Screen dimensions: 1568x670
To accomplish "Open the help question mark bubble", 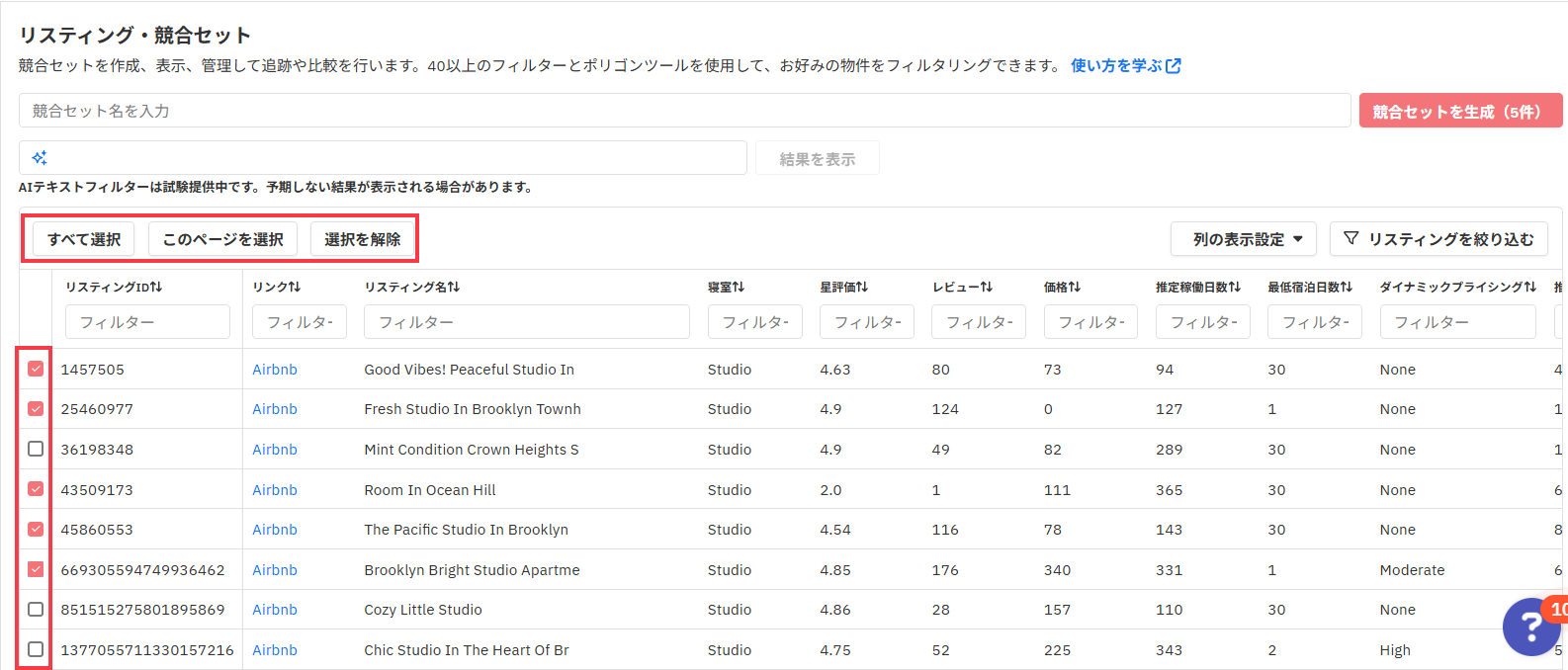I will [x=1531, y=627].
